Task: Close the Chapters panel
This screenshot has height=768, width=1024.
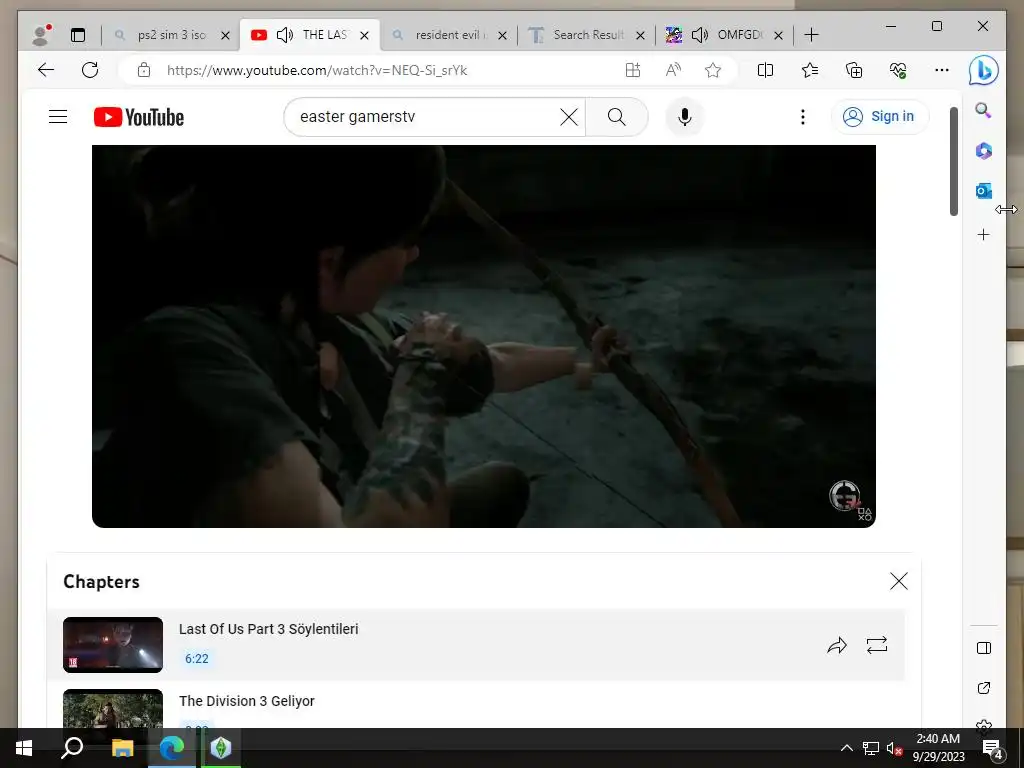Action: click(x=899, y=581)
